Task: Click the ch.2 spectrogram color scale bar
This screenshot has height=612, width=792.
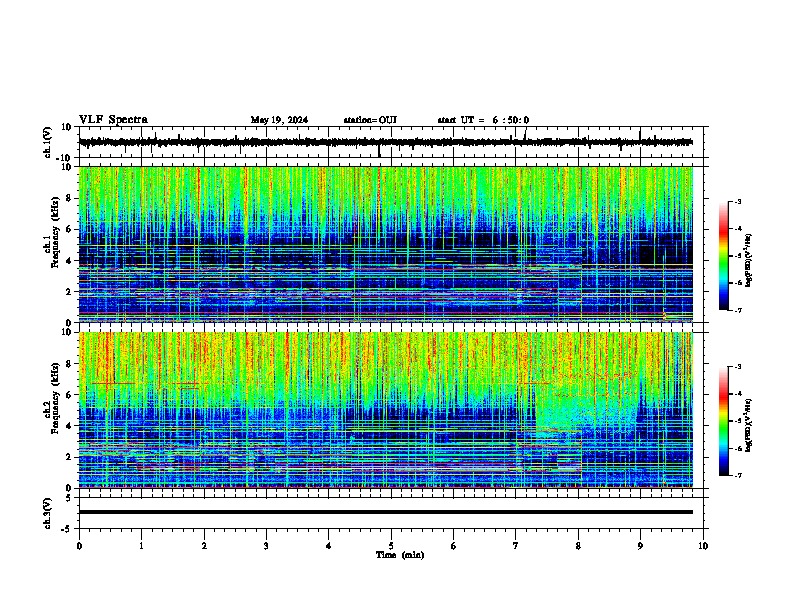Action: click(724, 421)
